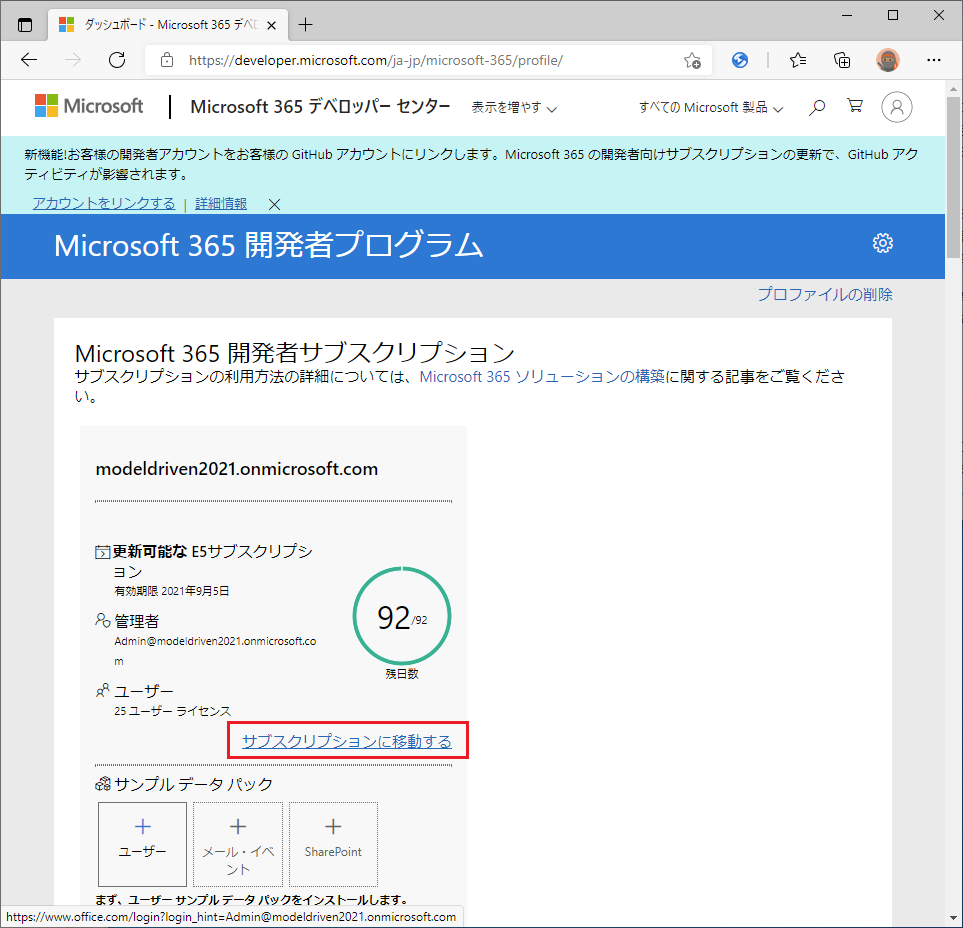Select the ダッシュボード tab
The image size is (963, 928).
[166, 25]
